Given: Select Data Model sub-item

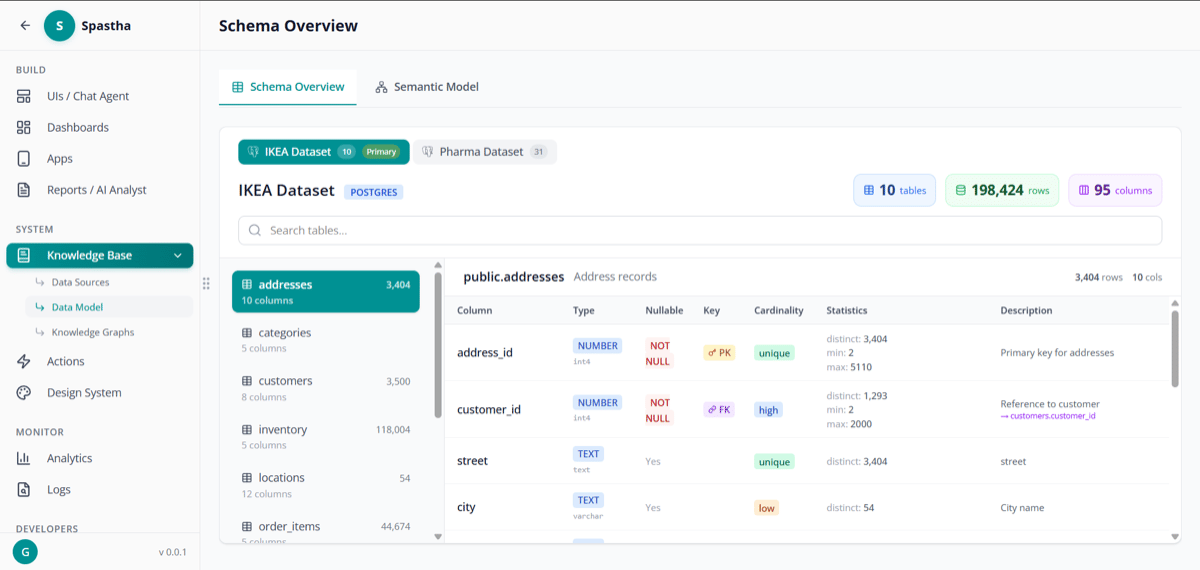Looking at the screenshot, I should point(77,307).
